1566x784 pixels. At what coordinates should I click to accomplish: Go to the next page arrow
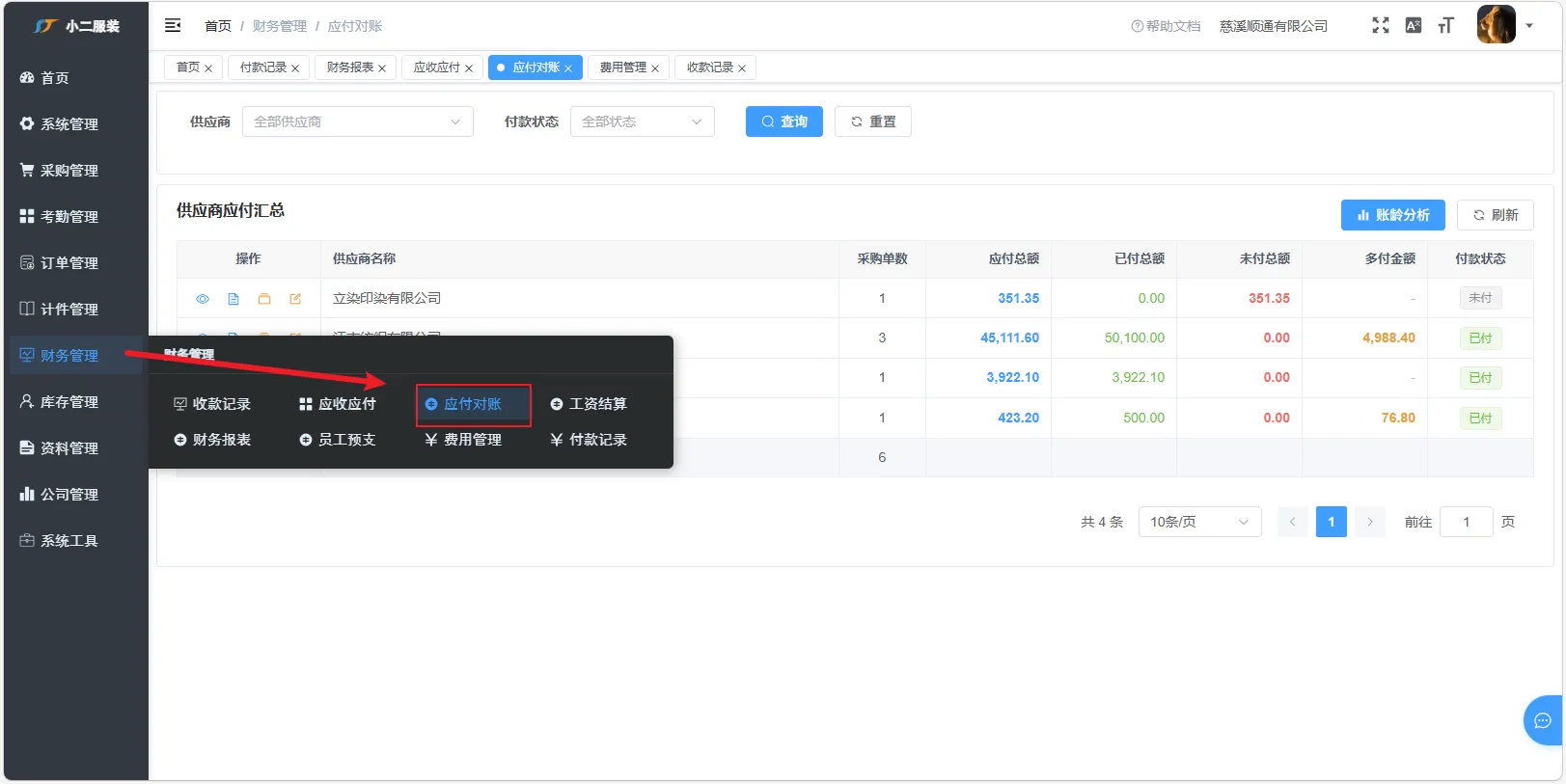click(1369, 522)
